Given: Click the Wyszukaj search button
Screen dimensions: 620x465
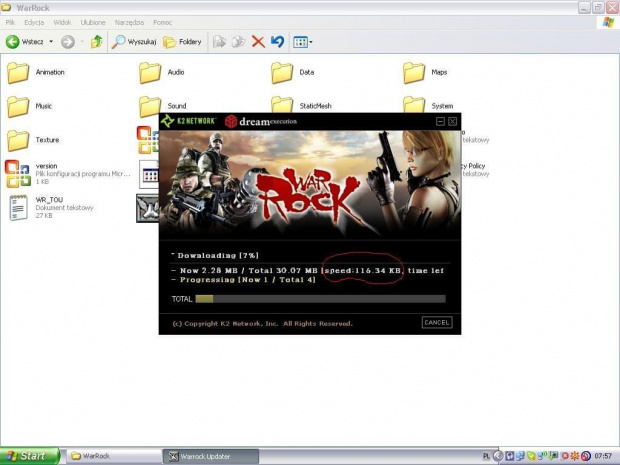Looking at the screenshot, I should [x=133, y=42].
